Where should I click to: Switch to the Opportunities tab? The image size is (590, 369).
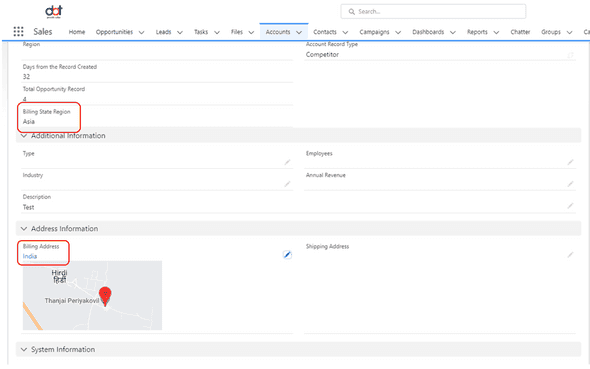pyautogui.click(x=114, y=32)
